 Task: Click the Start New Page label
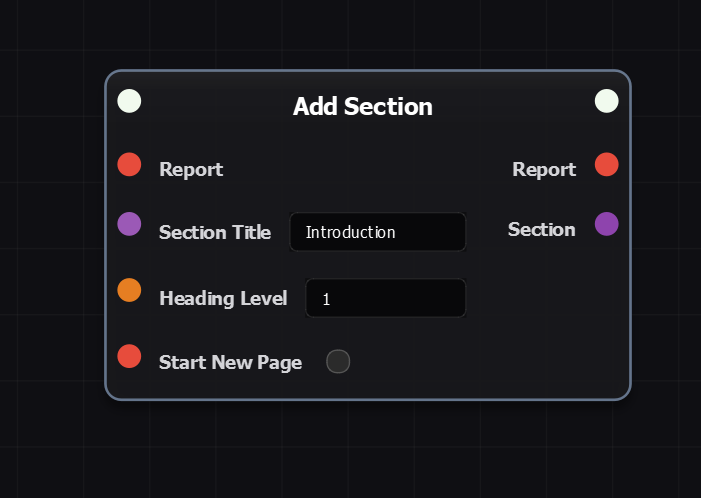coord(230,362)
